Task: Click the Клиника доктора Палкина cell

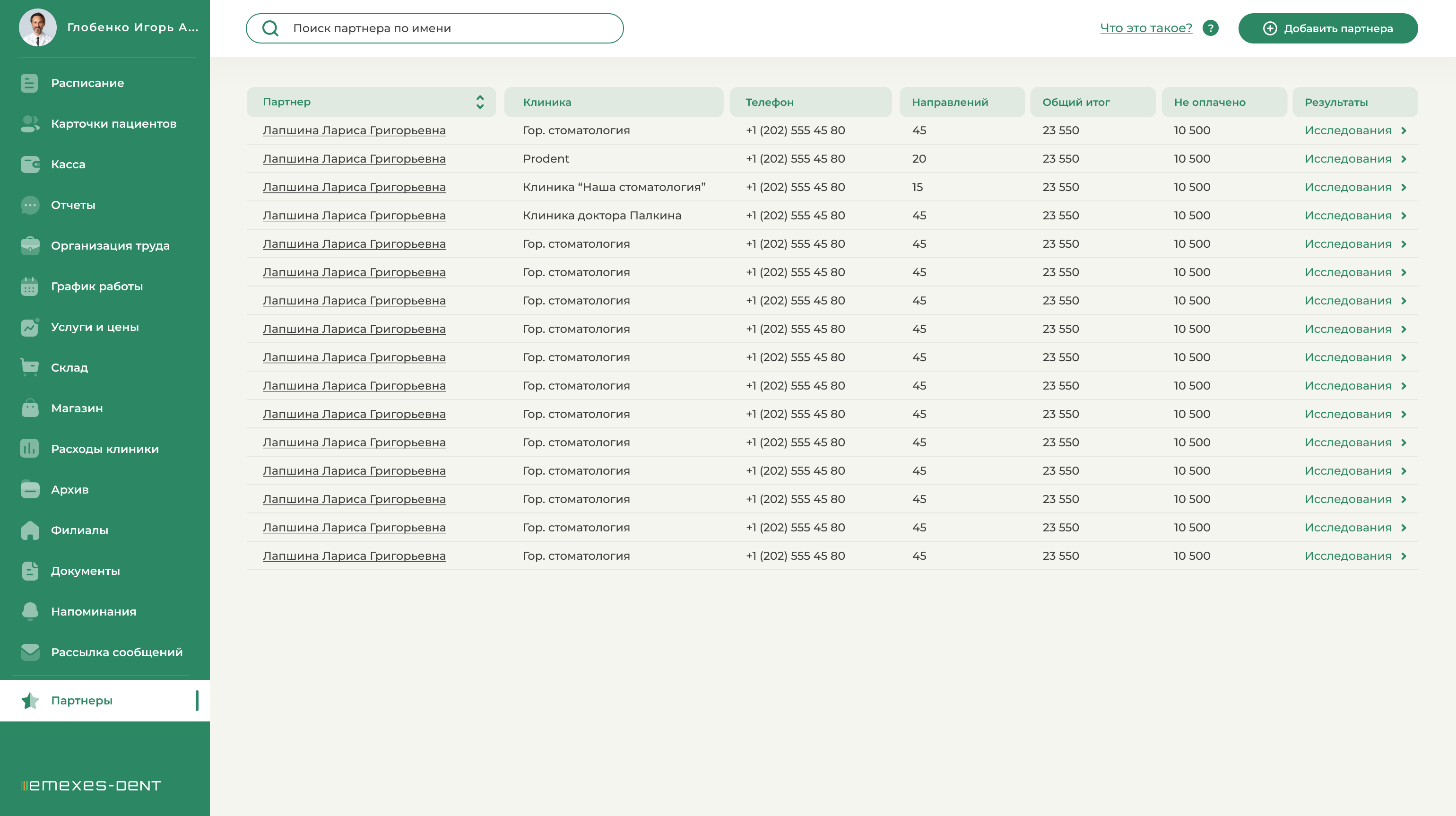Action: coord(602,215)
